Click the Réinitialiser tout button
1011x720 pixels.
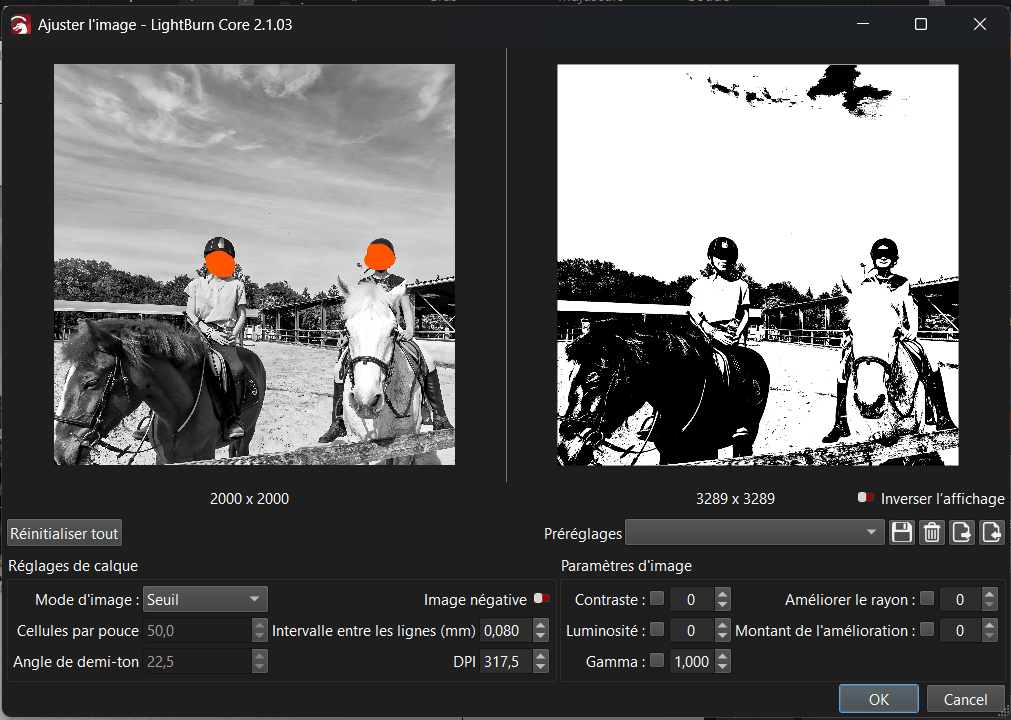[64, 534]
